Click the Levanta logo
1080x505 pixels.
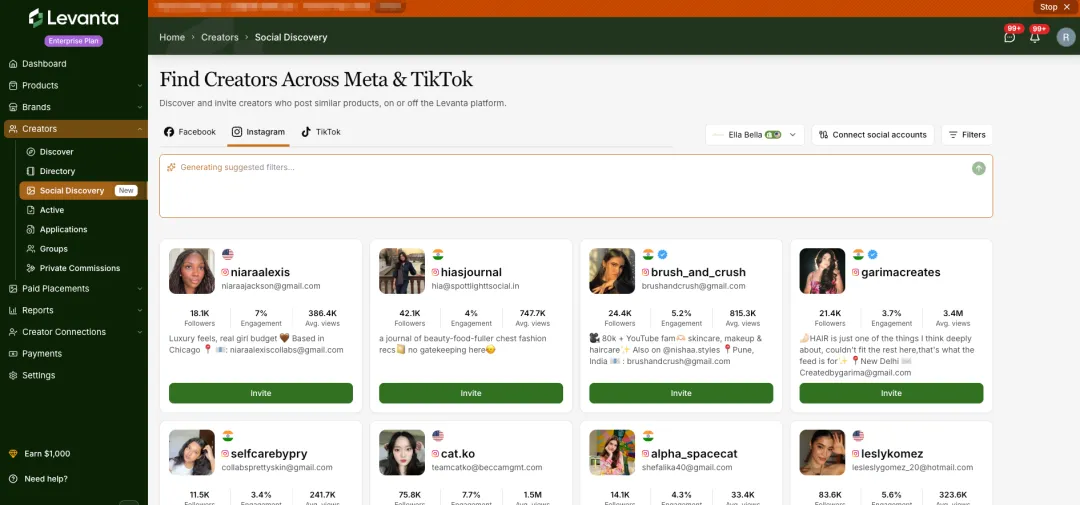pos(73,19)
